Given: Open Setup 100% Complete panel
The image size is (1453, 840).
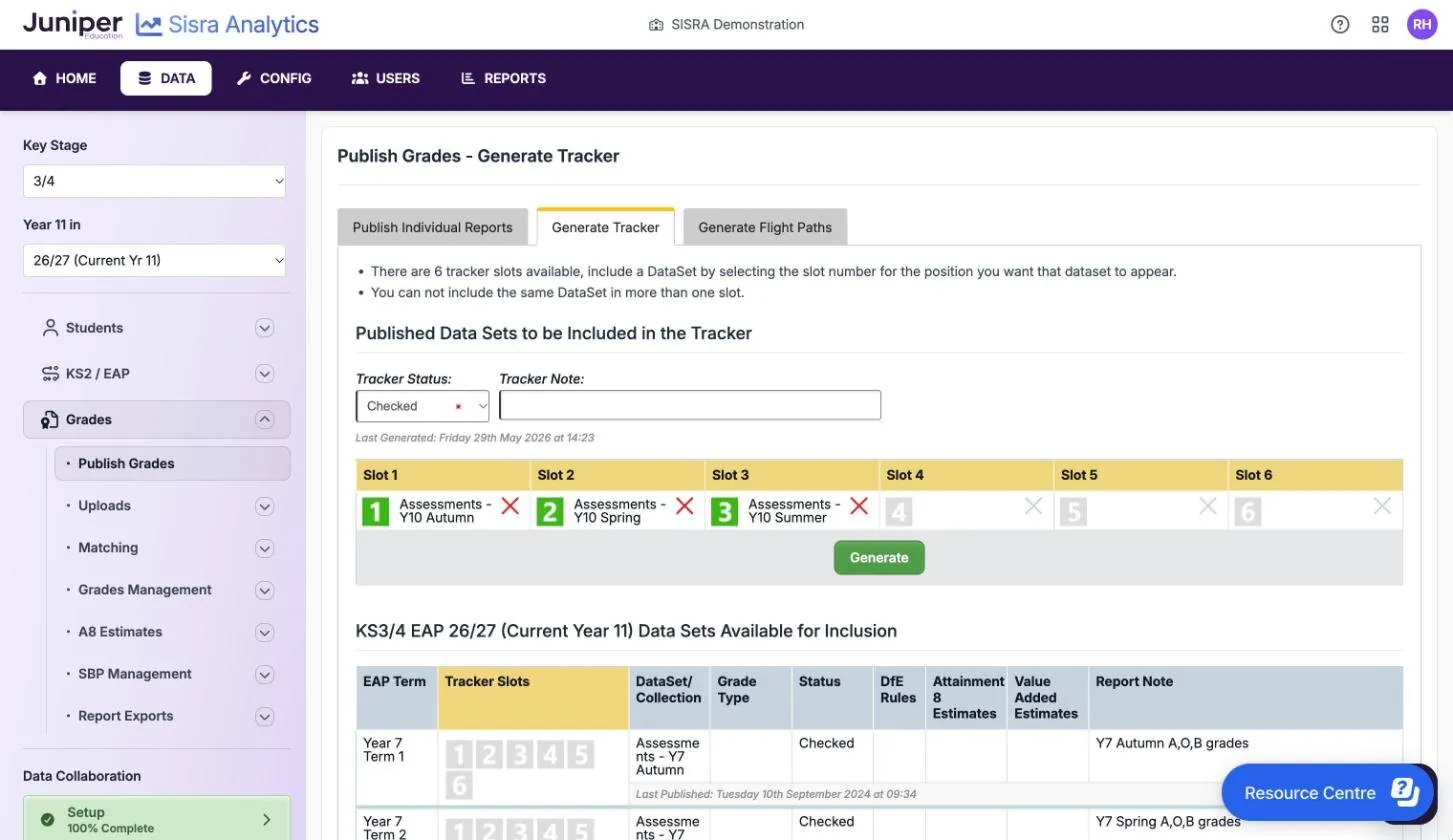Looking at the screenshot, I should 157,819.
